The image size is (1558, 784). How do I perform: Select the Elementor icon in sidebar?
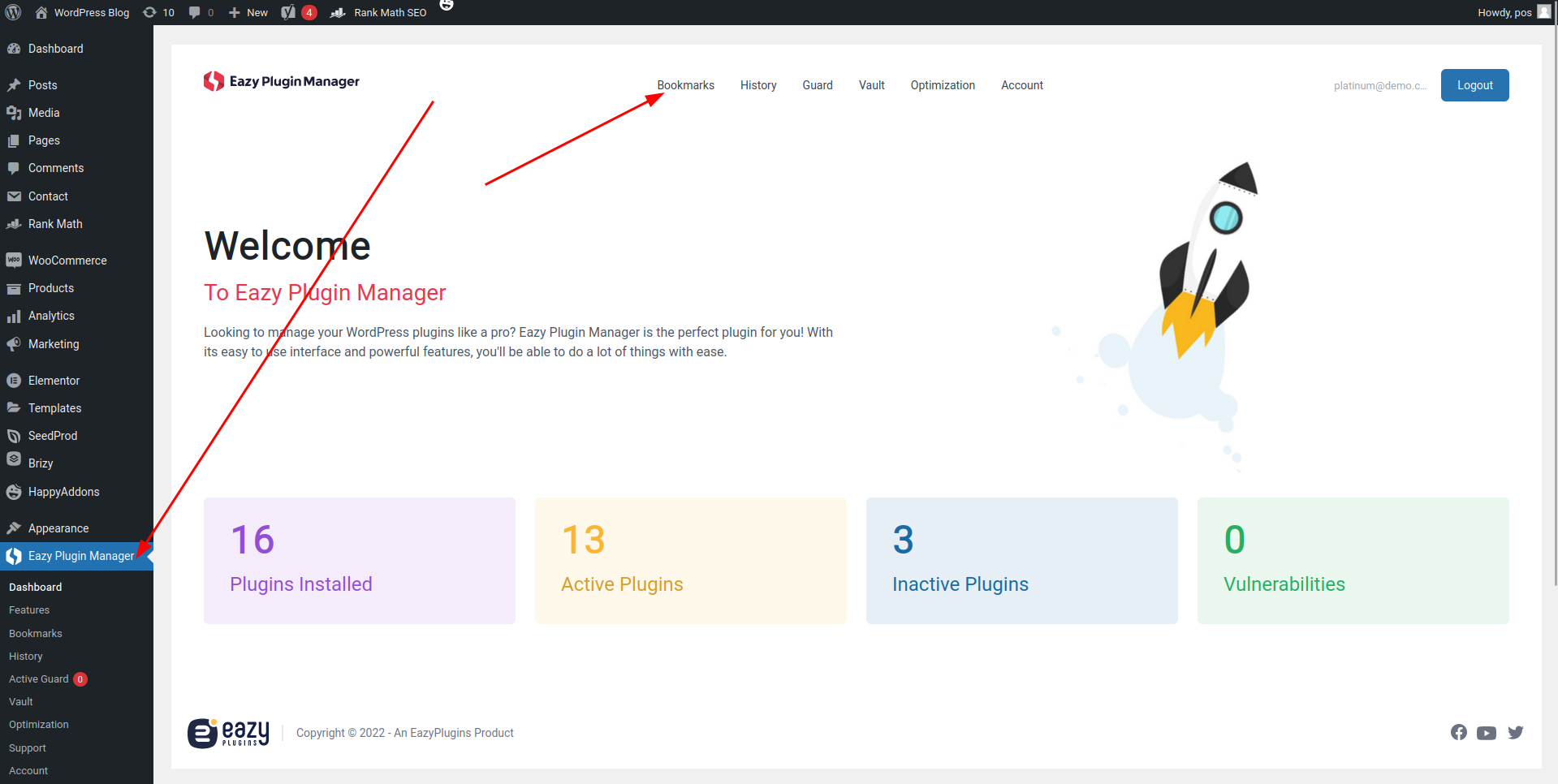[x=14, y=380]
